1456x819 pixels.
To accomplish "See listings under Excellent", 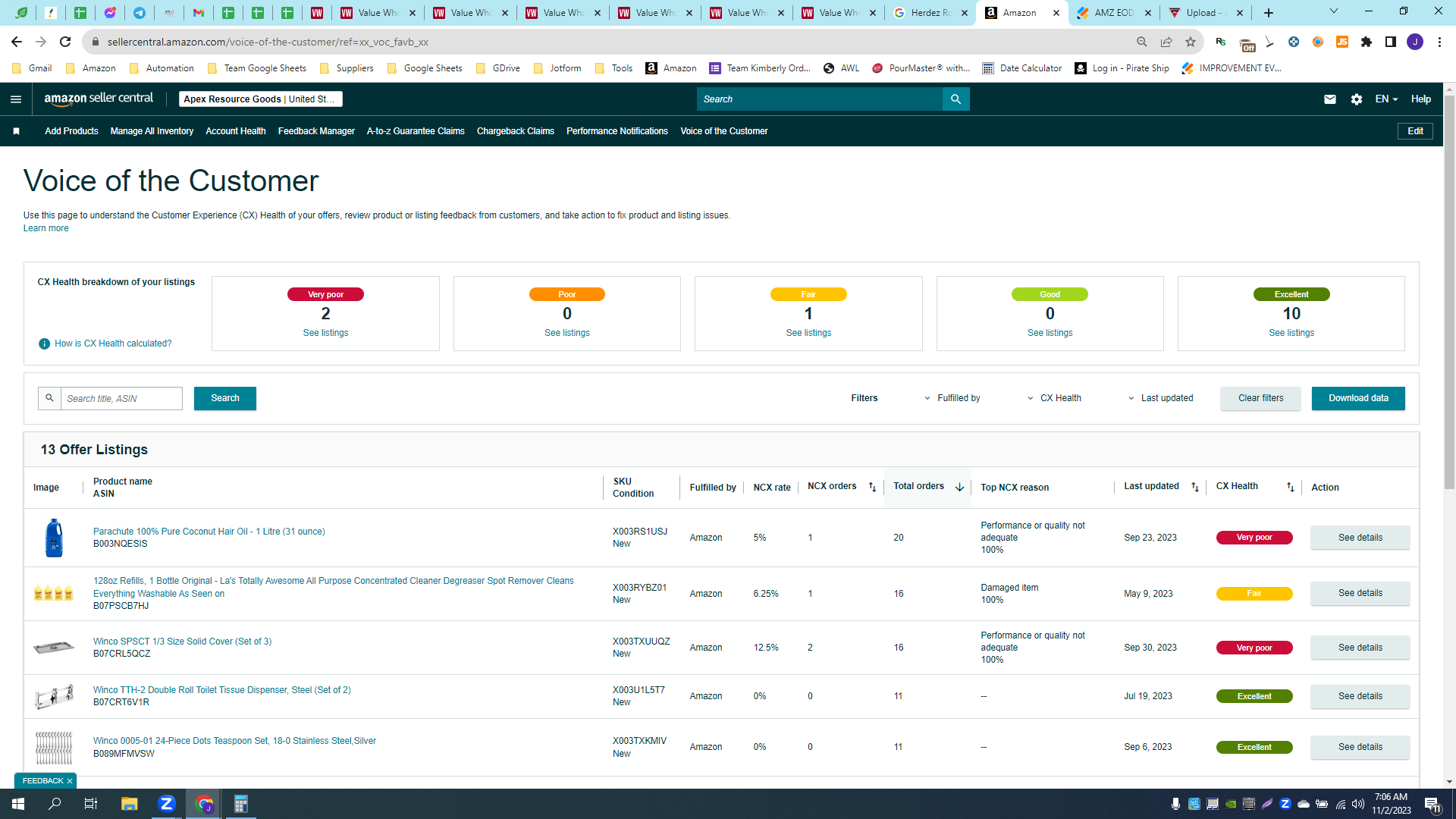I will pos(1291,333).
